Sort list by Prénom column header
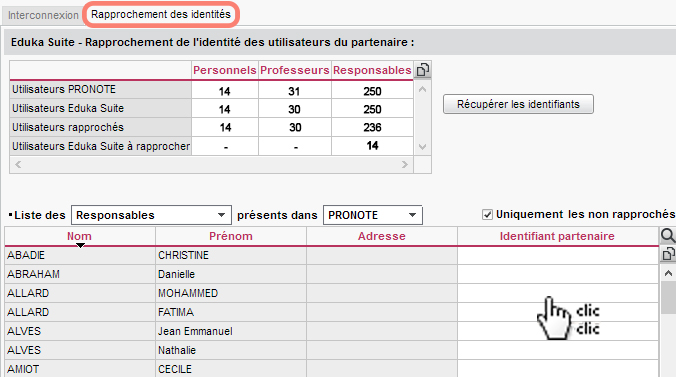The image size is (676, 378). coord(231,236)
